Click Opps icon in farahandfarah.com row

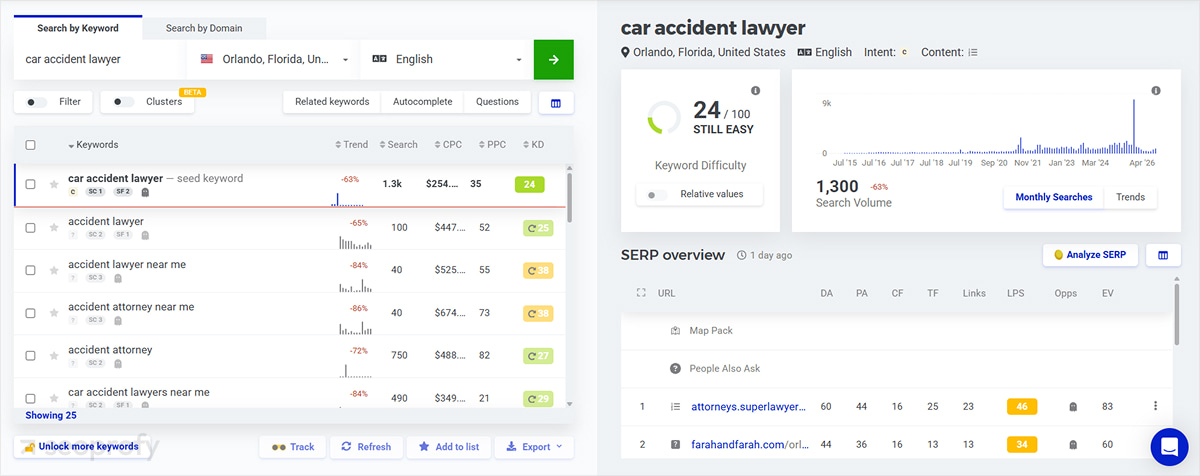1073,445
